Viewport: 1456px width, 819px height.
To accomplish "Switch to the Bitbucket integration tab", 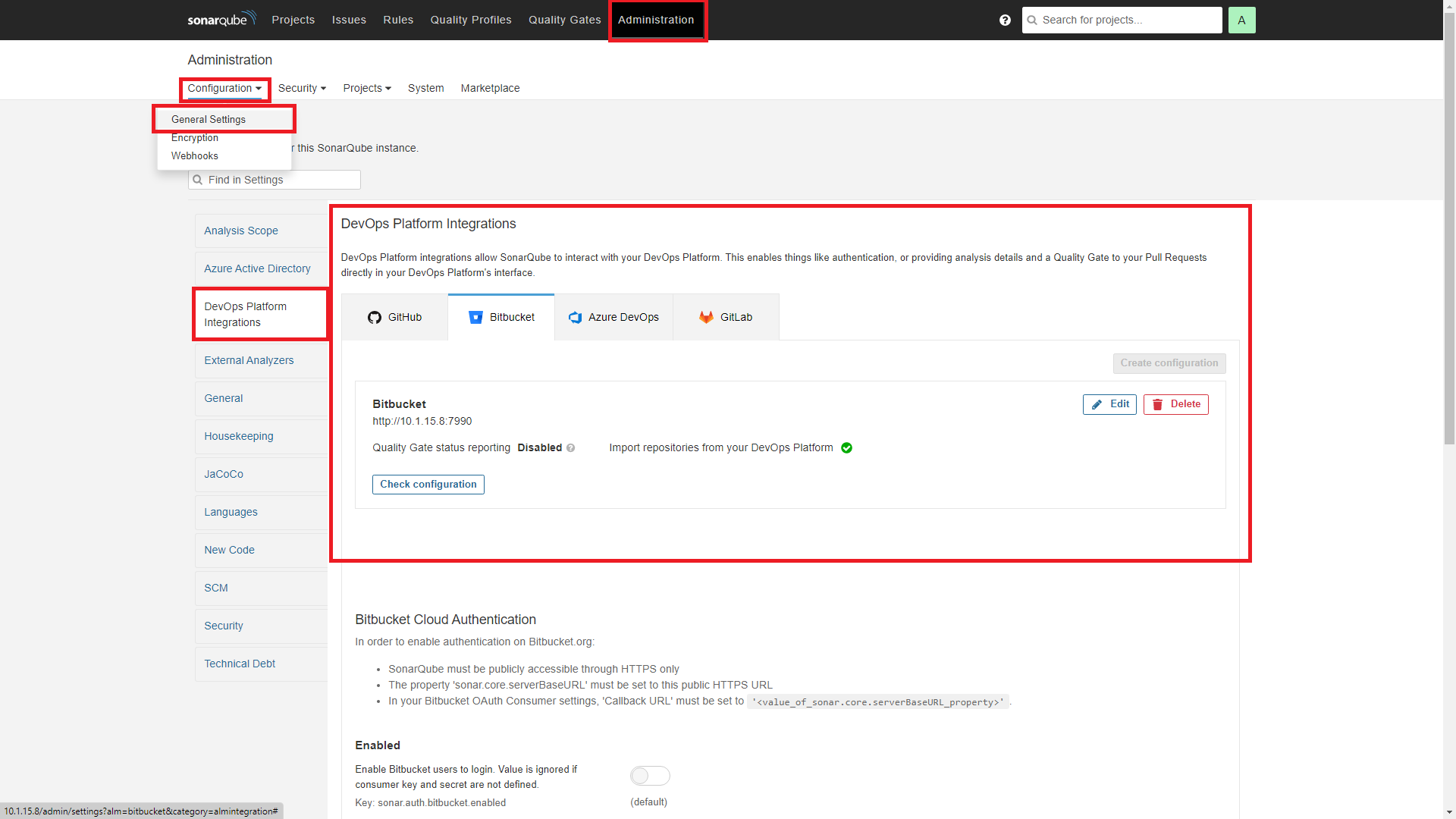I will click(501, 317).
